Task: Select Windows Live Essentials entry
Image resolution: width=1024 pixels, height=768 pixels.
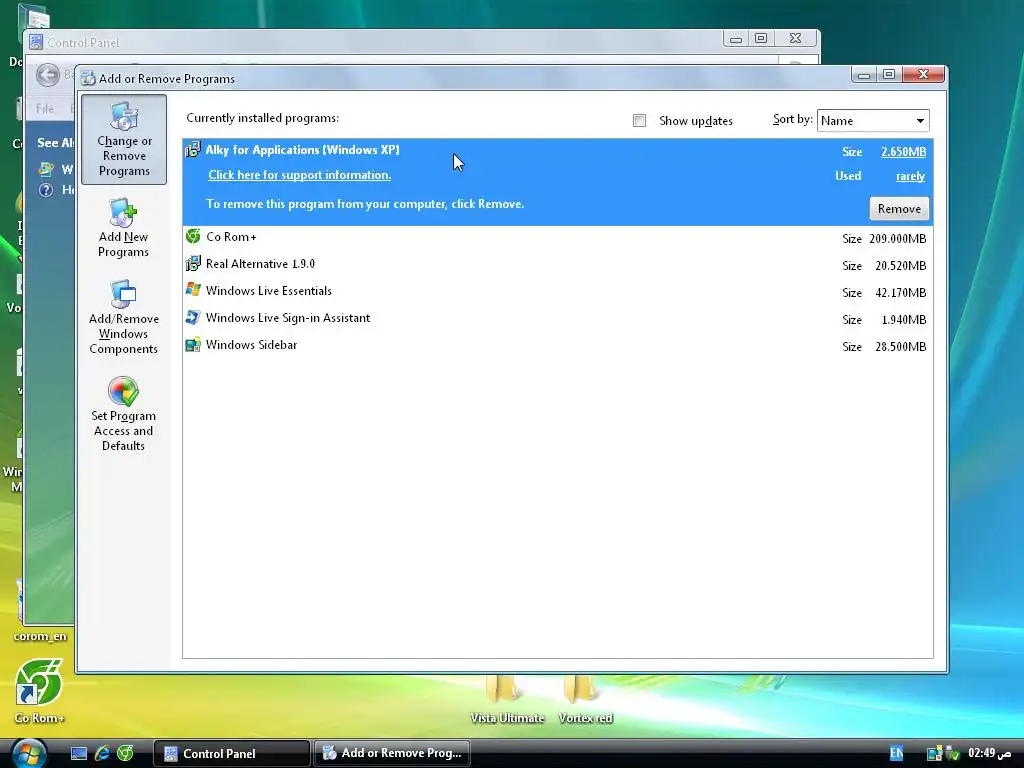Action: coord(558,291)
